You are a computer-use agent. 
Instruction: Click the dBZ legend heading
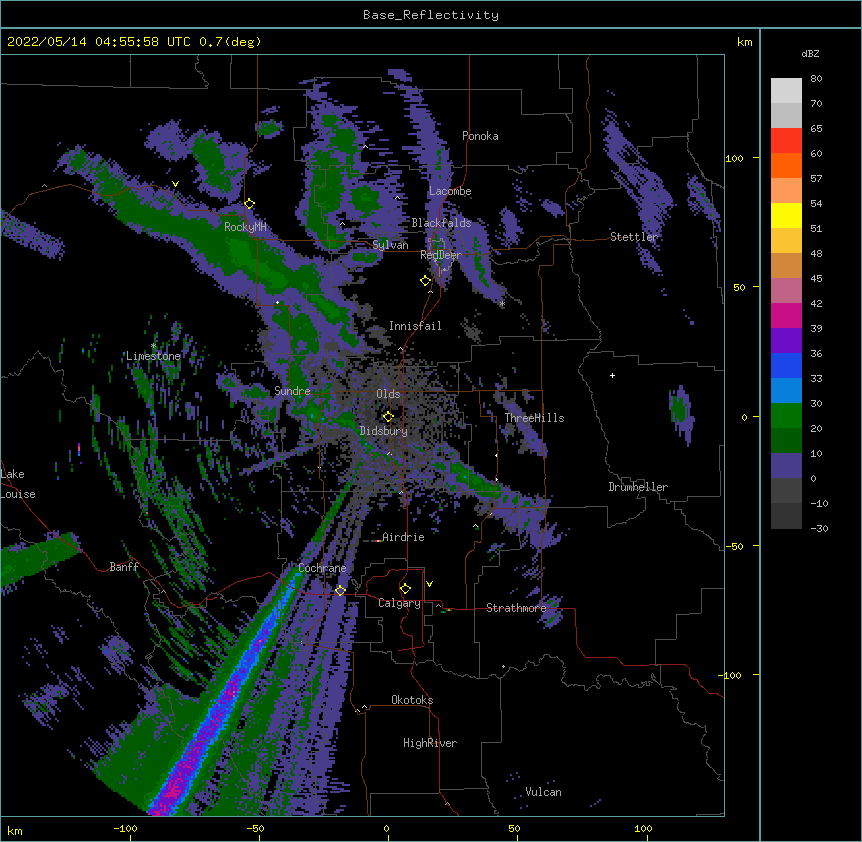click(x=810, y=53)
